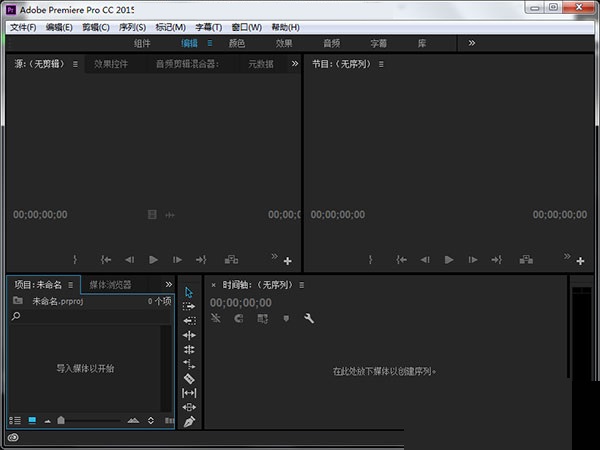Play the source monitor
Viewport: 600px width, 450px height.
pos(153,260)
